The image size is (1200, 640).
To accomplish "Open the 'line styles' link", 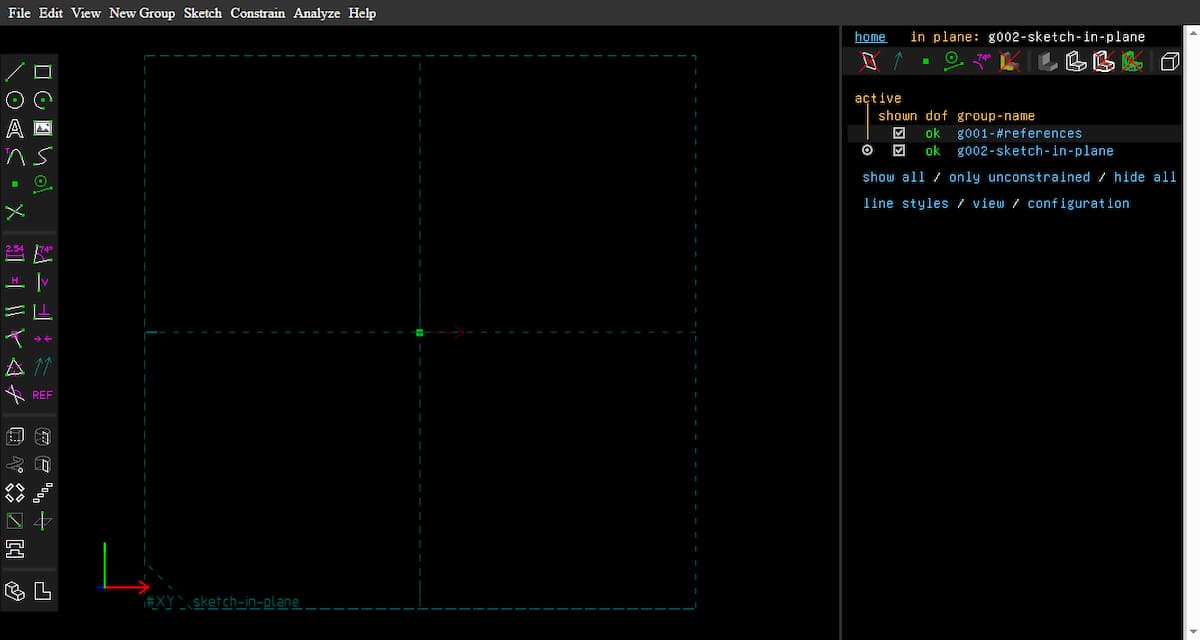I will pyautogui.click(x=906, y=203).
